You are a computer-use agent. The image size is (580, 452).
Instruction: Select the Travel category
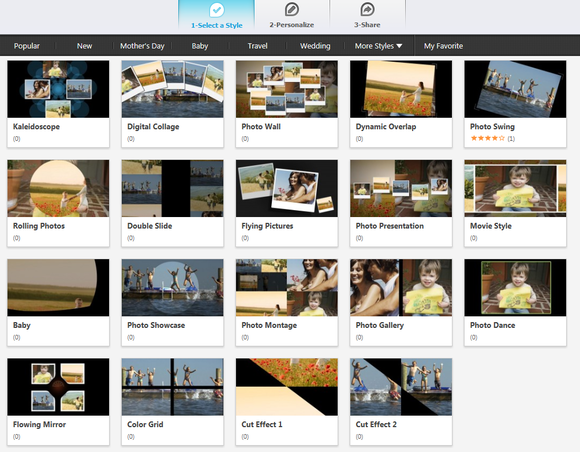pyautogui.click(x=257, y=46)
